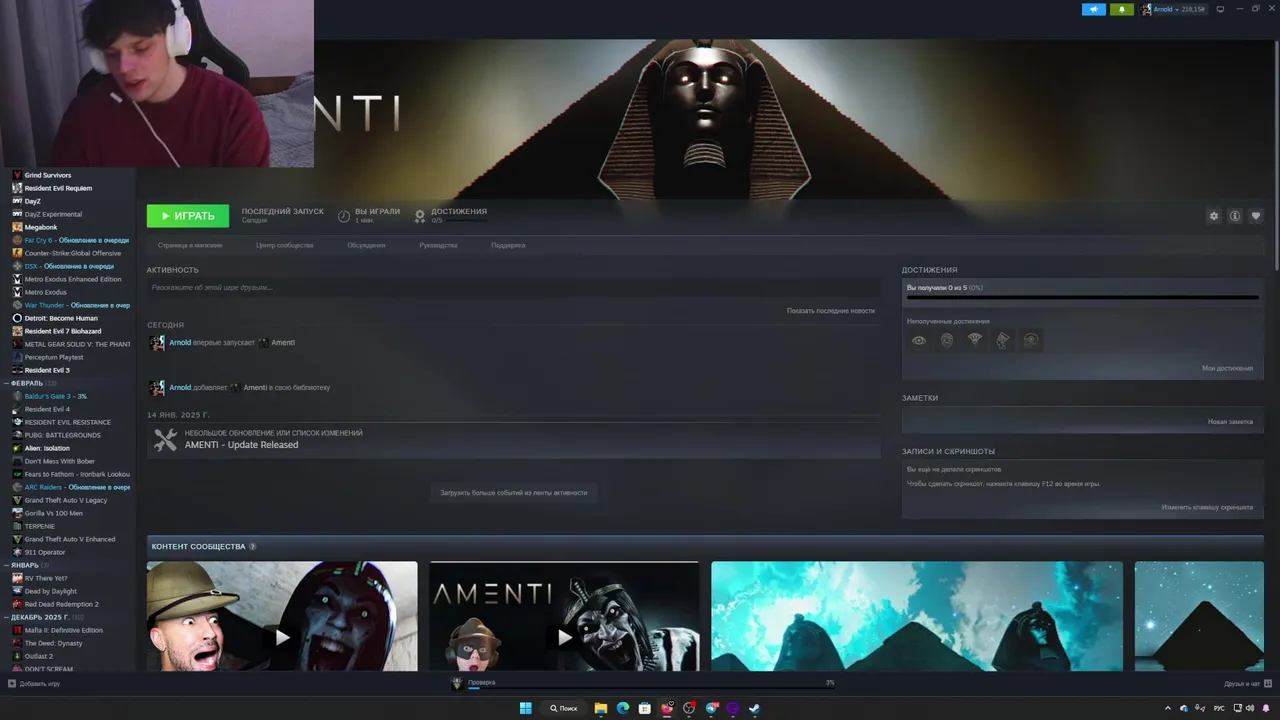Select the second locked achievement icon
Image resolution: width=1280 pixels, height=720 pixels.
[x=947, y=340]
